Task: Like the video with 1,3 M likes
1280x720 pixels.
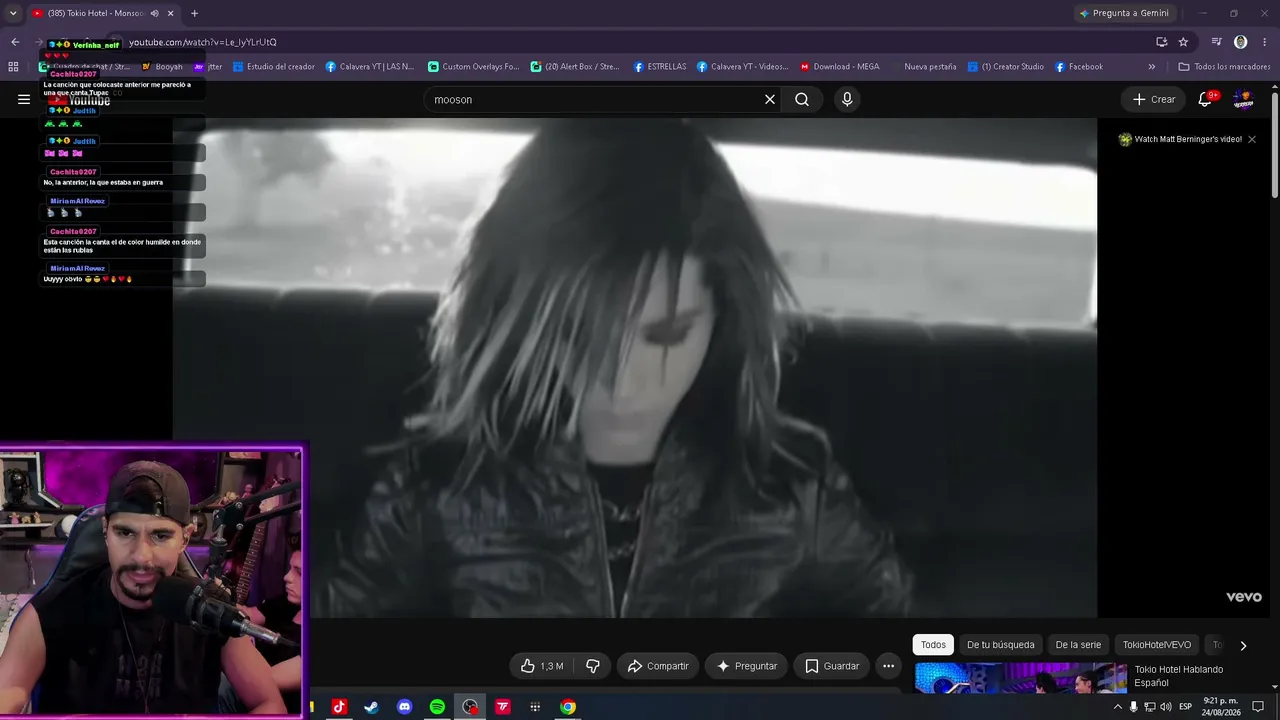Action: (x=542, y=666)
